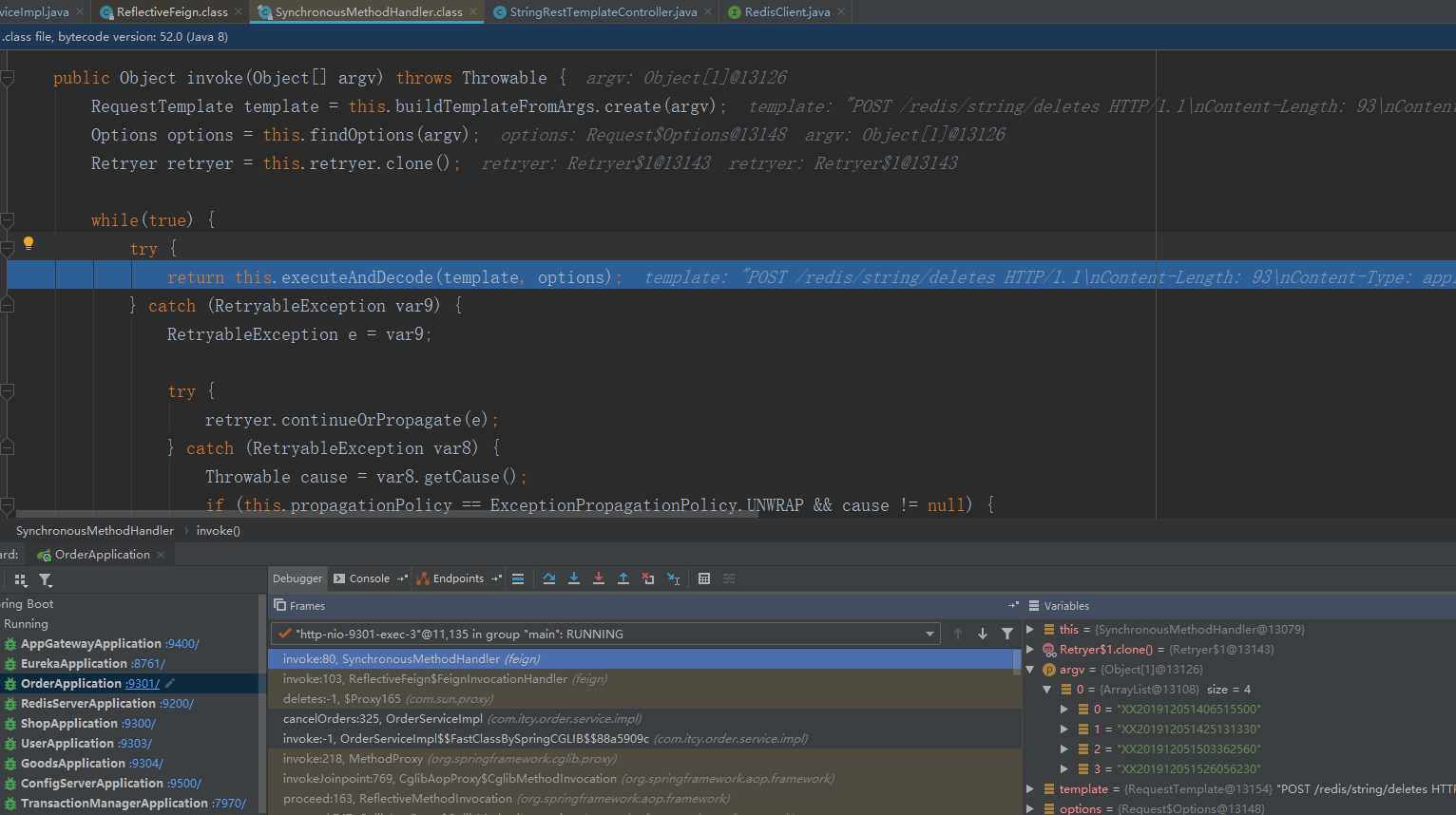Expand list item 3 XX201912051526056230
The image size is (1456, 815).
click(x=1064, y=768)
